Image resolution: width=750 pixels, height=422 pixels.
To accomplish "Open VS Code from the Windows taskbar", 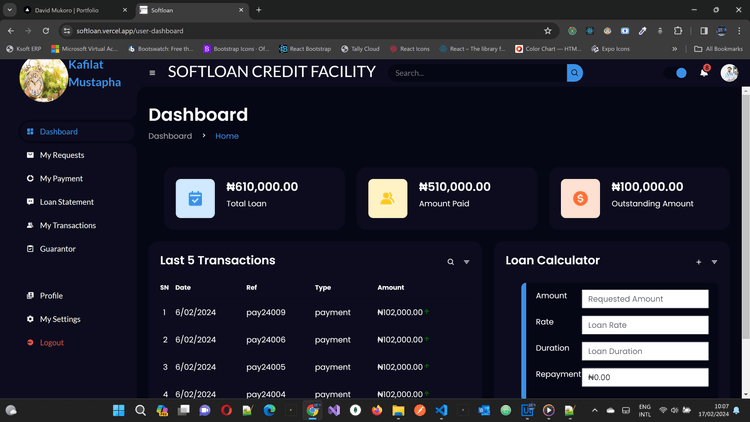I will [x=440, y=410].
